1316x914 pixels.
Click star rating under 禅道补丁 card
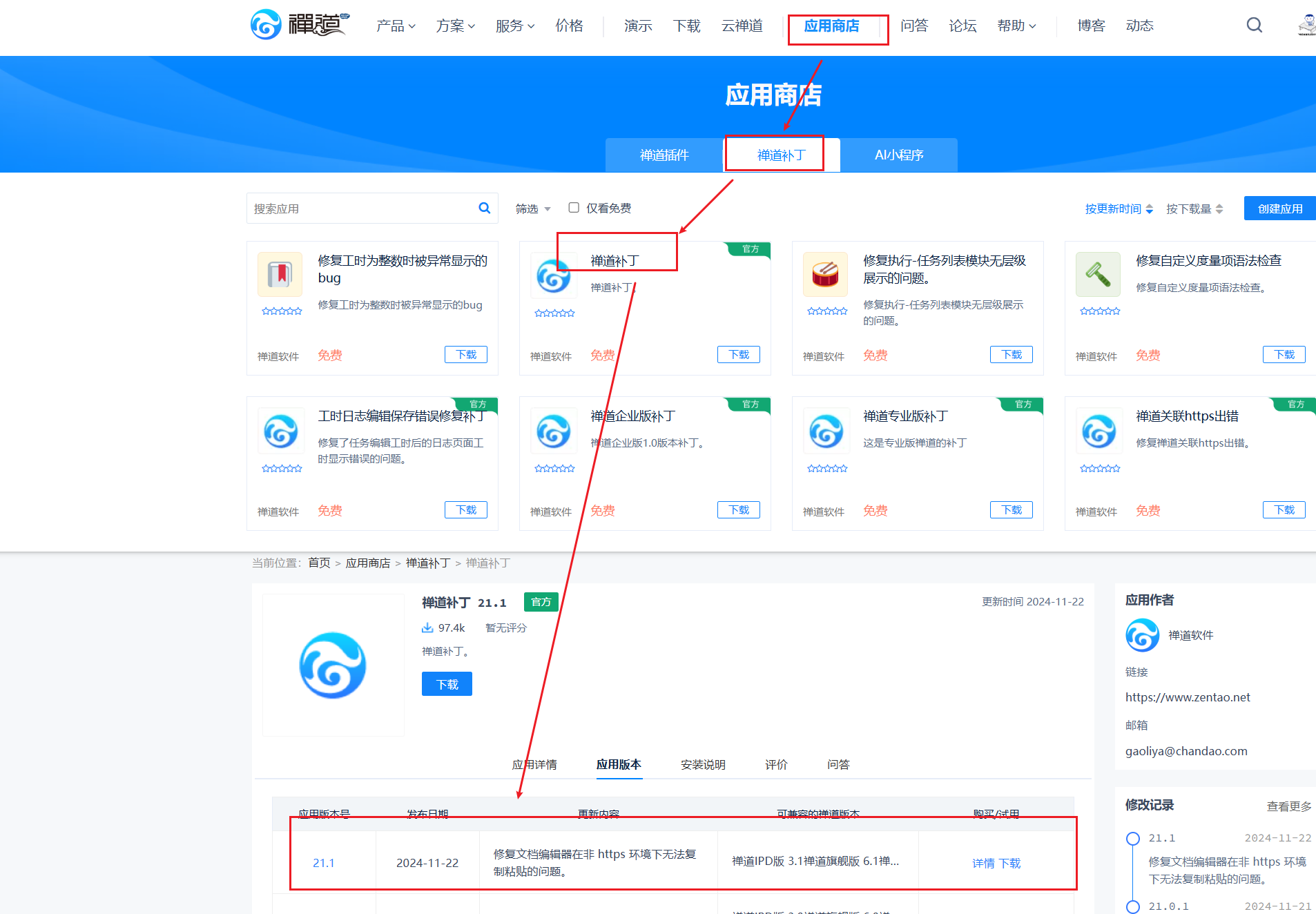pos(554,313)
